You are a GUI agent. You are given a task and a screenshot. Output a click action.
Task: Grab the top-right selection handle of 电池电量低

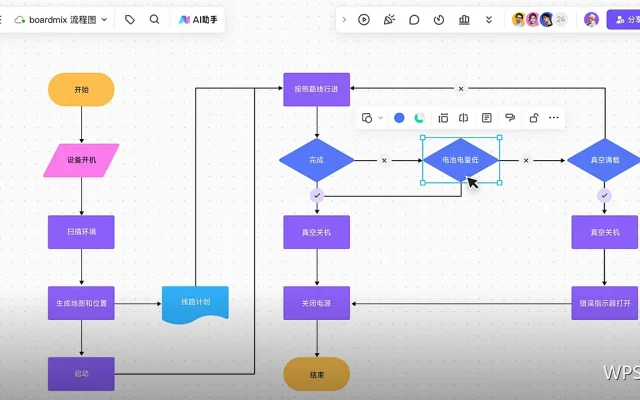(x=499, y=138)
